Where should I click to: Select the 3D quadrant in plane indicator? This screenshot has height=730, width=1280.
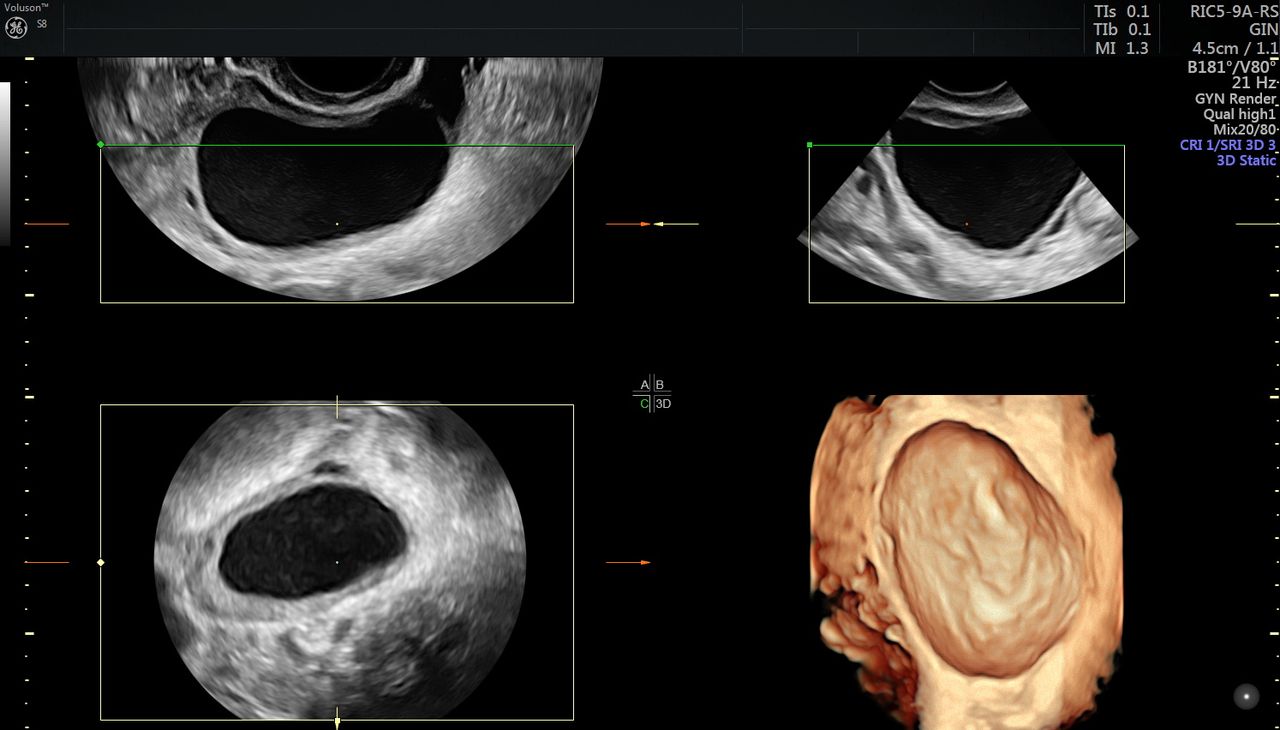click(663, 404)
